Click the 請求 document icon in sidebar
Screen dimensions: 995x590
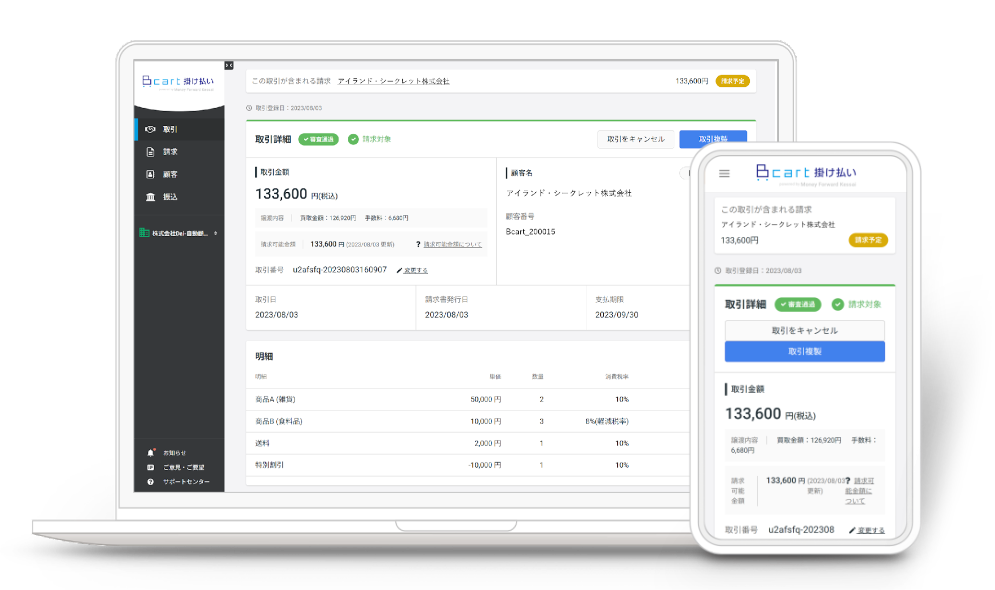[x=150, y=152]
